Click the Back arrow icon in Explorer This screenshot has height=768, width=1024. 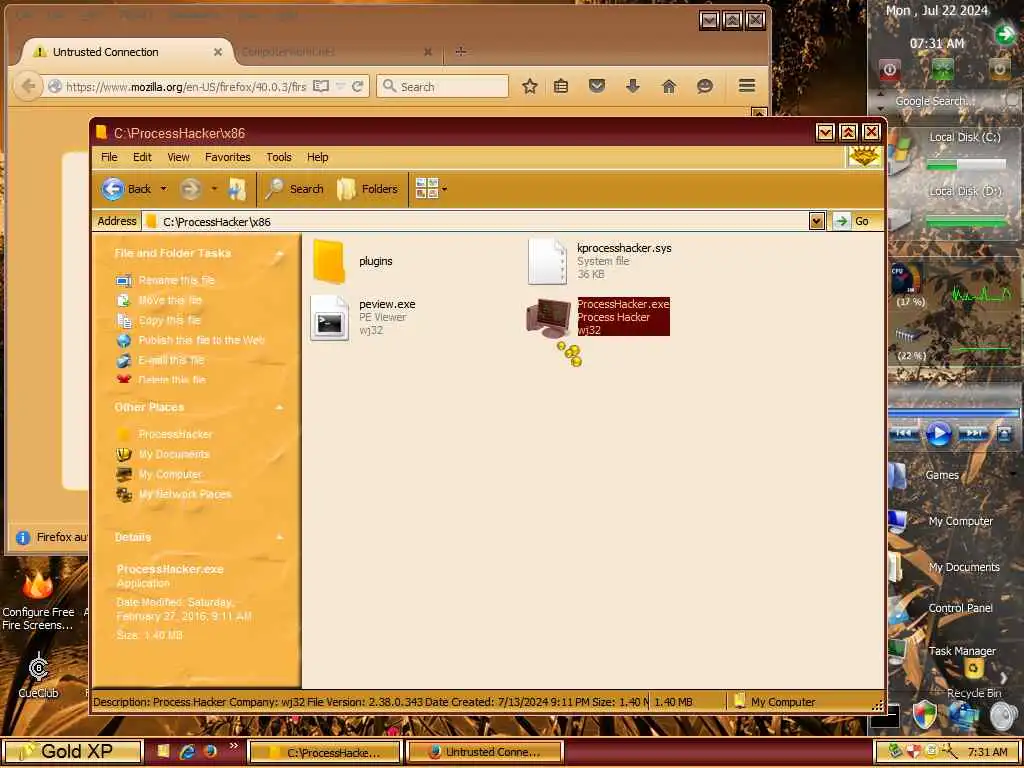click(x=112, y=189)
